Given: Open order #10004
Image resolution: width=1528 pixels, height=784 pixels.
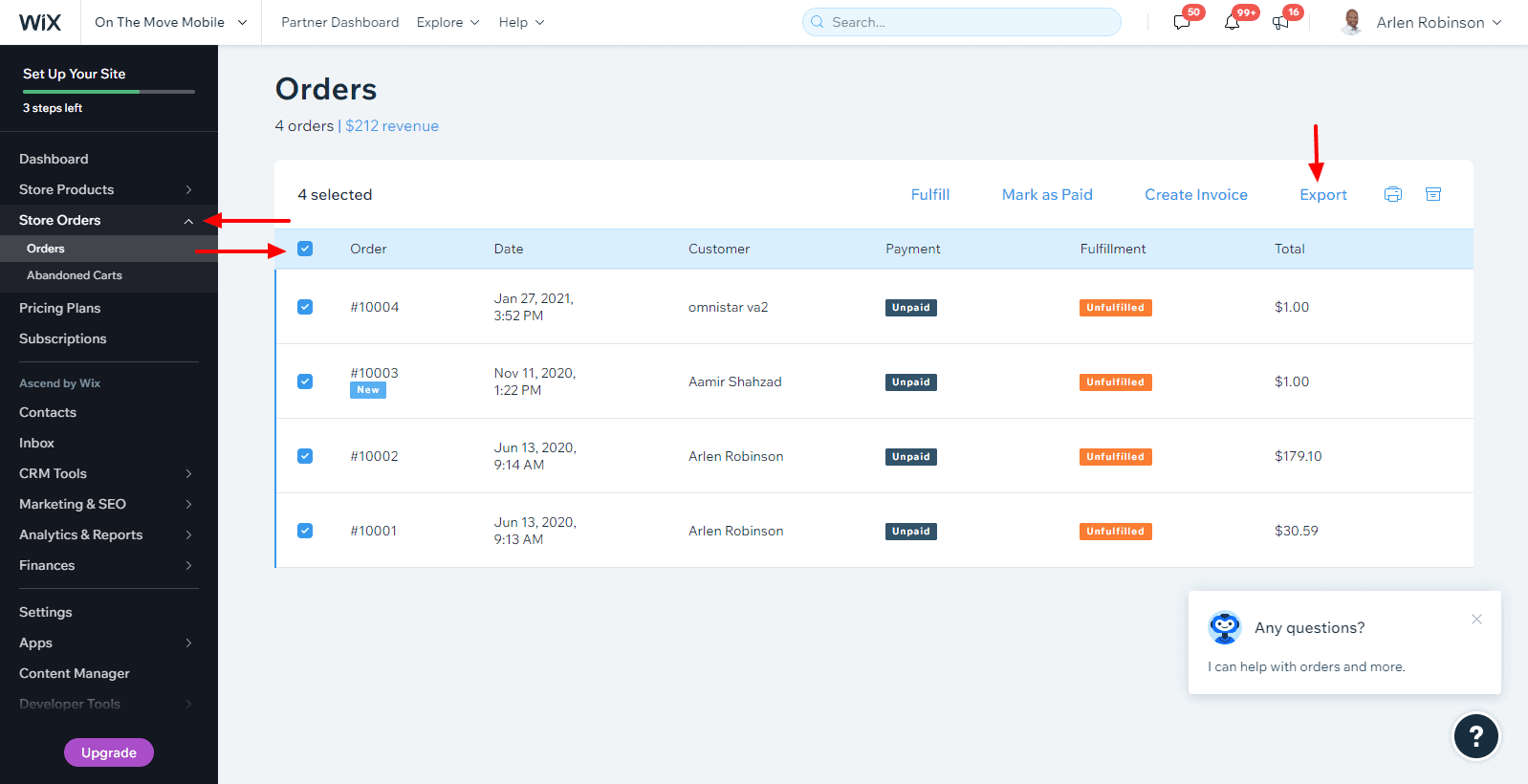Looking at the screenshot, I should tap(375, 307).
